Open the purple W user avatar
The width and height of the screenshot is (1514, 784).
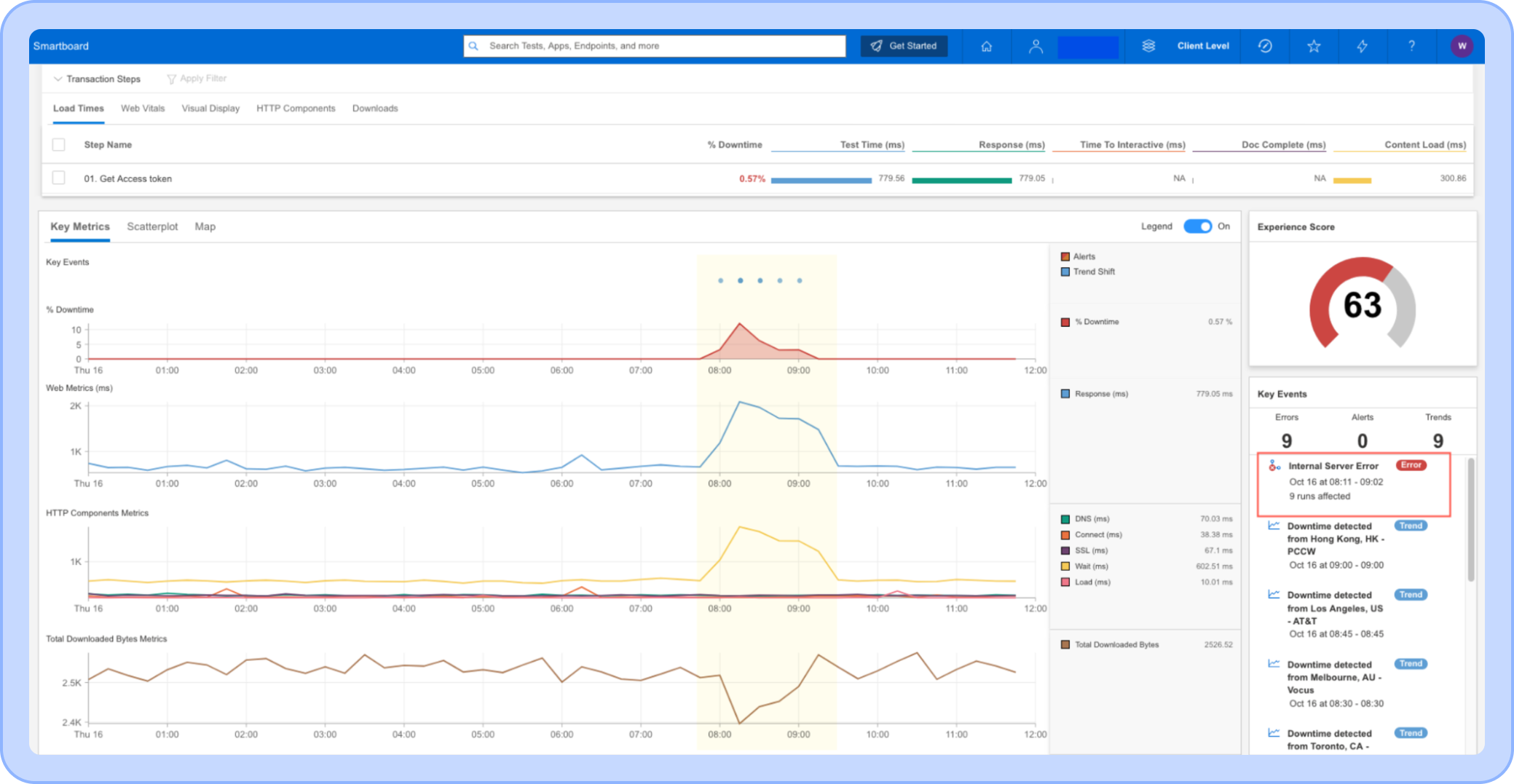(x=1462, y=46)
